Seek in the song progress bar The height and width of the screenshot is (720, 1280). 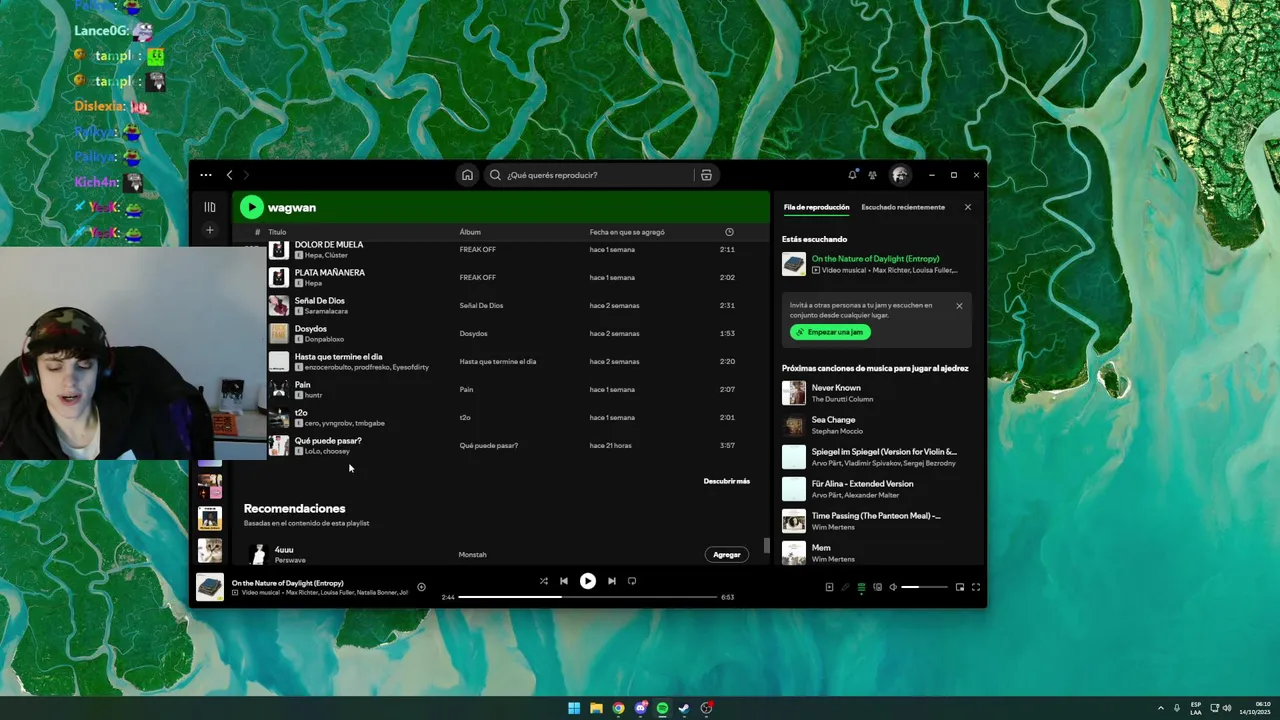pos(588,597)
